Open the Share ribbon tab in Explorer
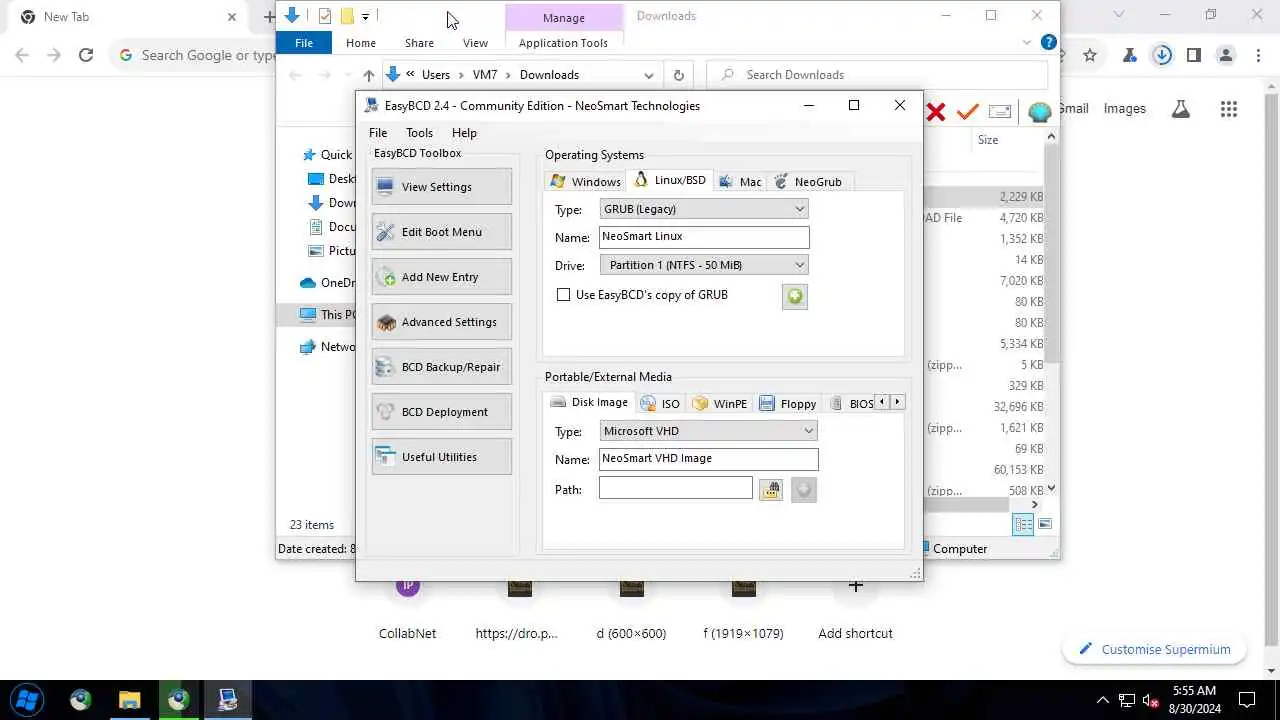The height and width of the screenshot is (720, 1280). point(419,43)
